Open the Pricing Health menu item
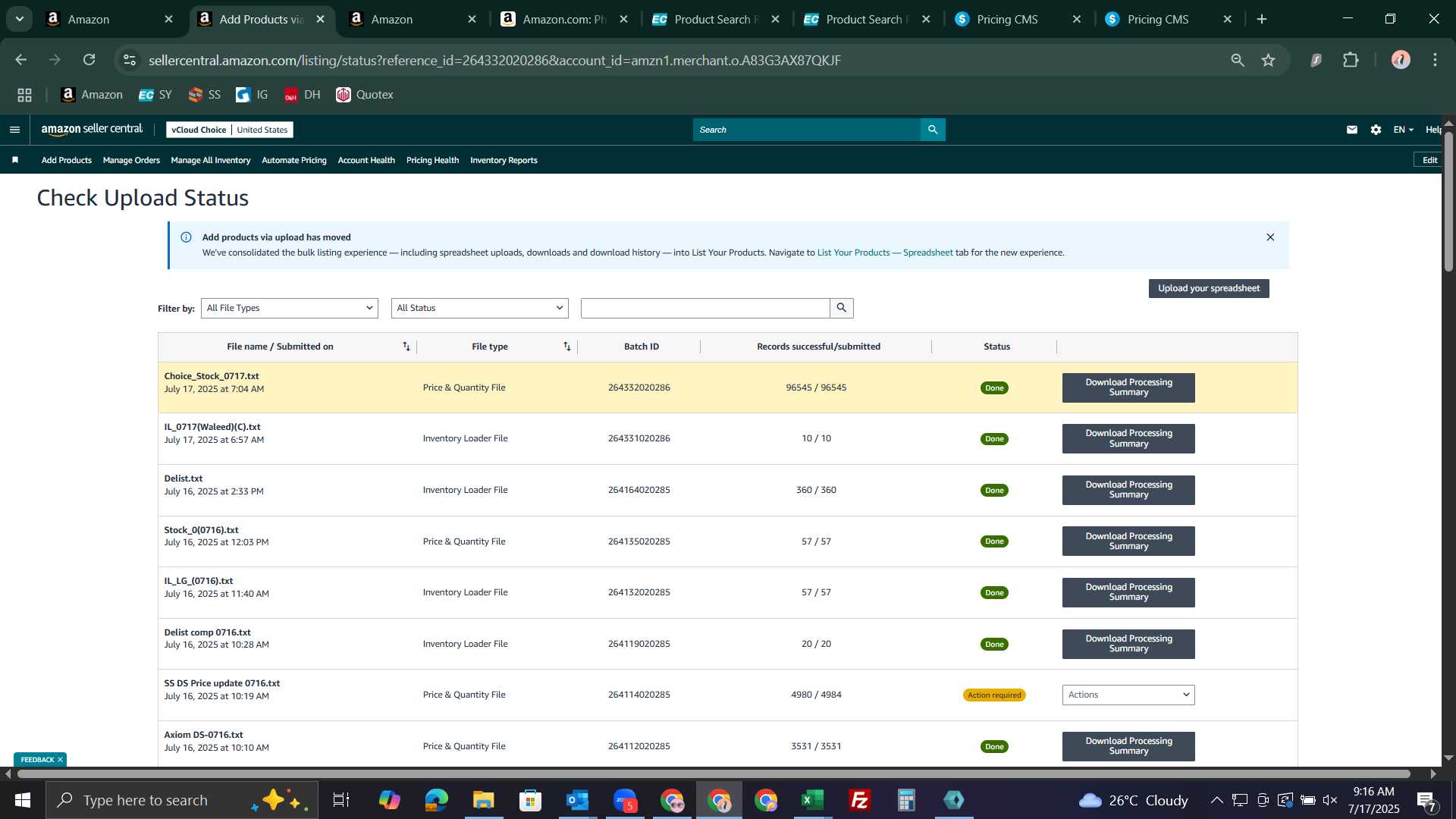The width and height of the screenshot is (1456, 819). coord(432,160)
